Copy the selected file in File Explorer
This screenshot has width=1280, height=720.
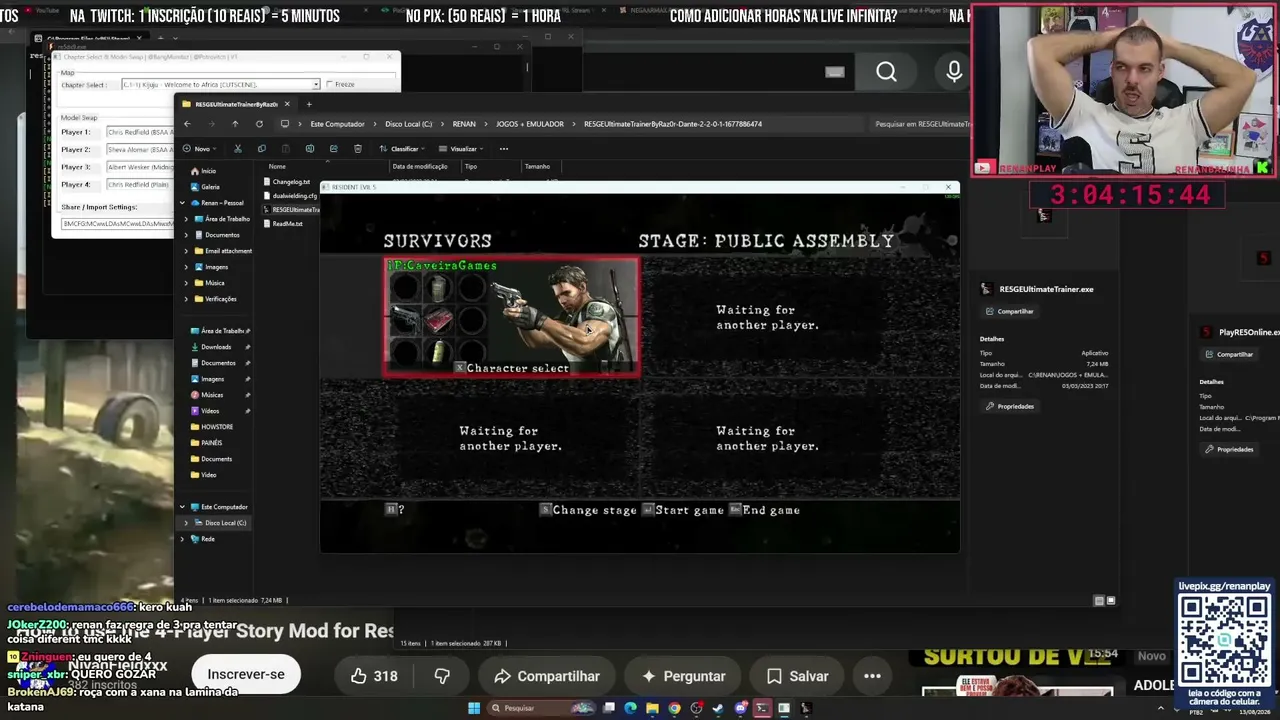point(261,149)
